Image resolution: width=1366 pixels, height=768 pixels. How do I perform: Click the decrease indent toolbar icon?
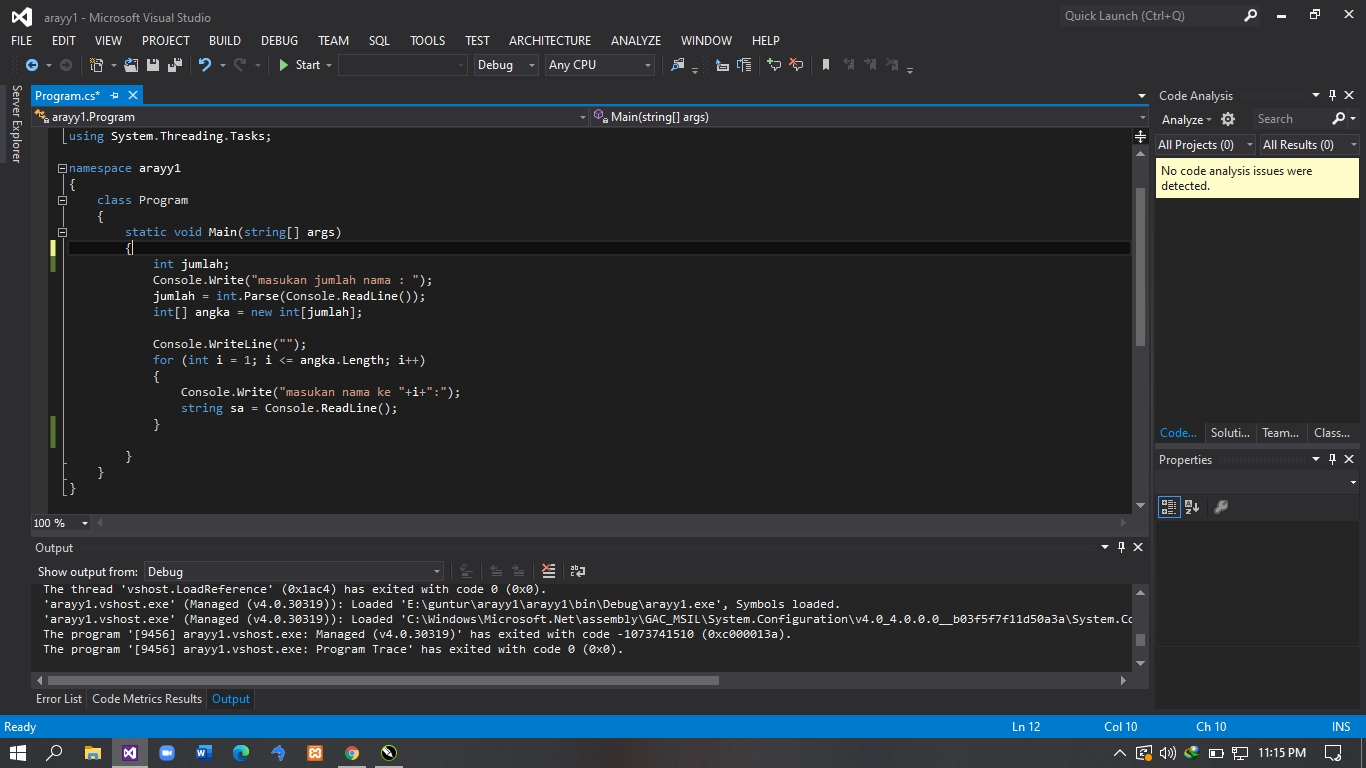722,65
